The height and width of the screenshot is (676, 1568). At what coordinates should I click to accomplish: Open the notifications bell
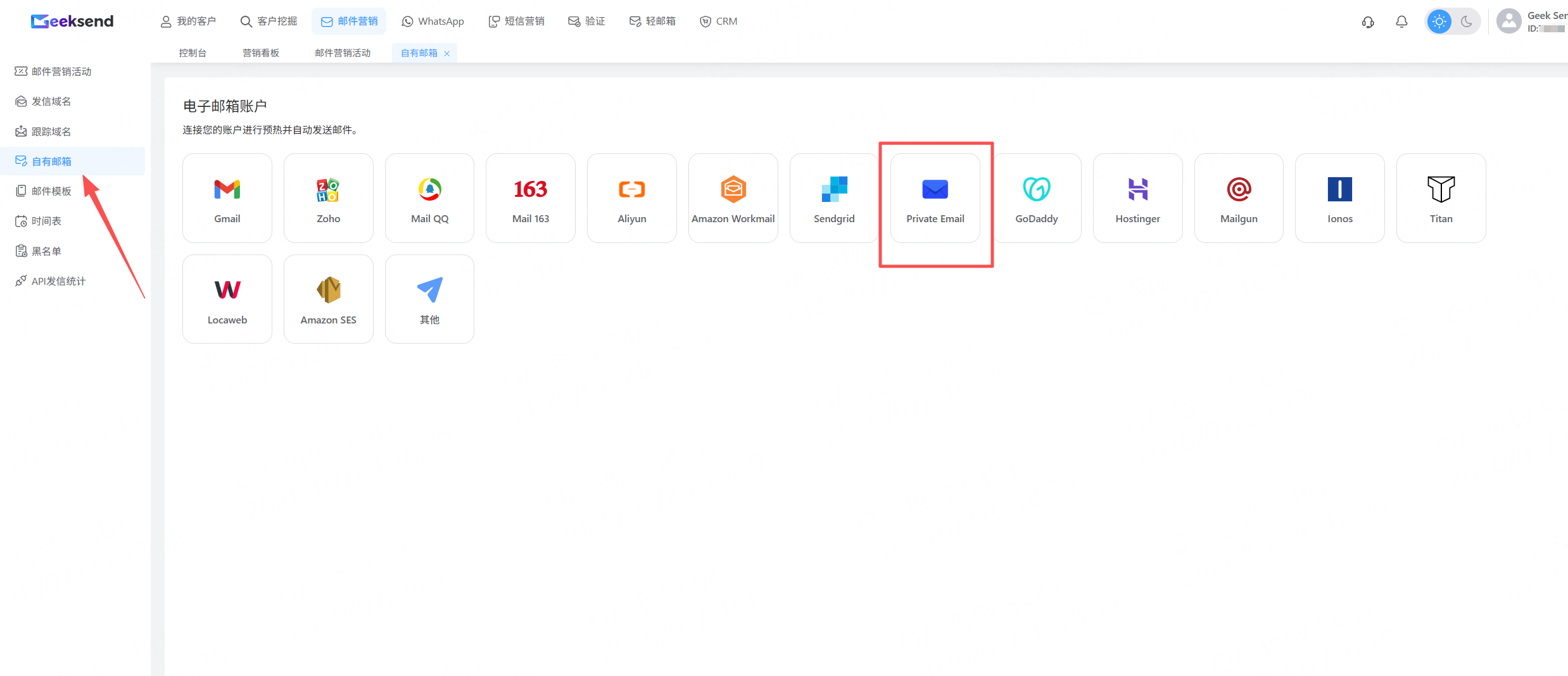tap(1402, 22)
